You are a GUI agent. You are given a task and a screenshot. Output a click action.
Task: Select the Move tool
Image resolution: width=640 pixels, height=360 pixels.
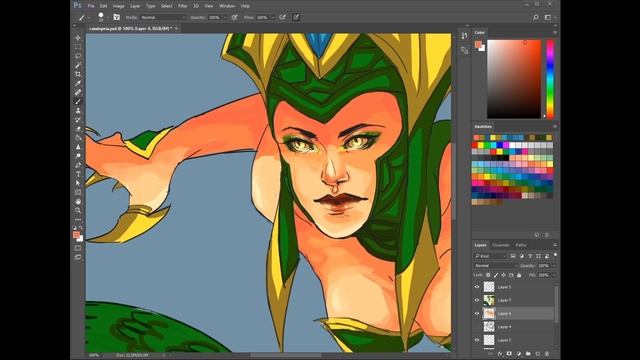(x=78, y=38)
